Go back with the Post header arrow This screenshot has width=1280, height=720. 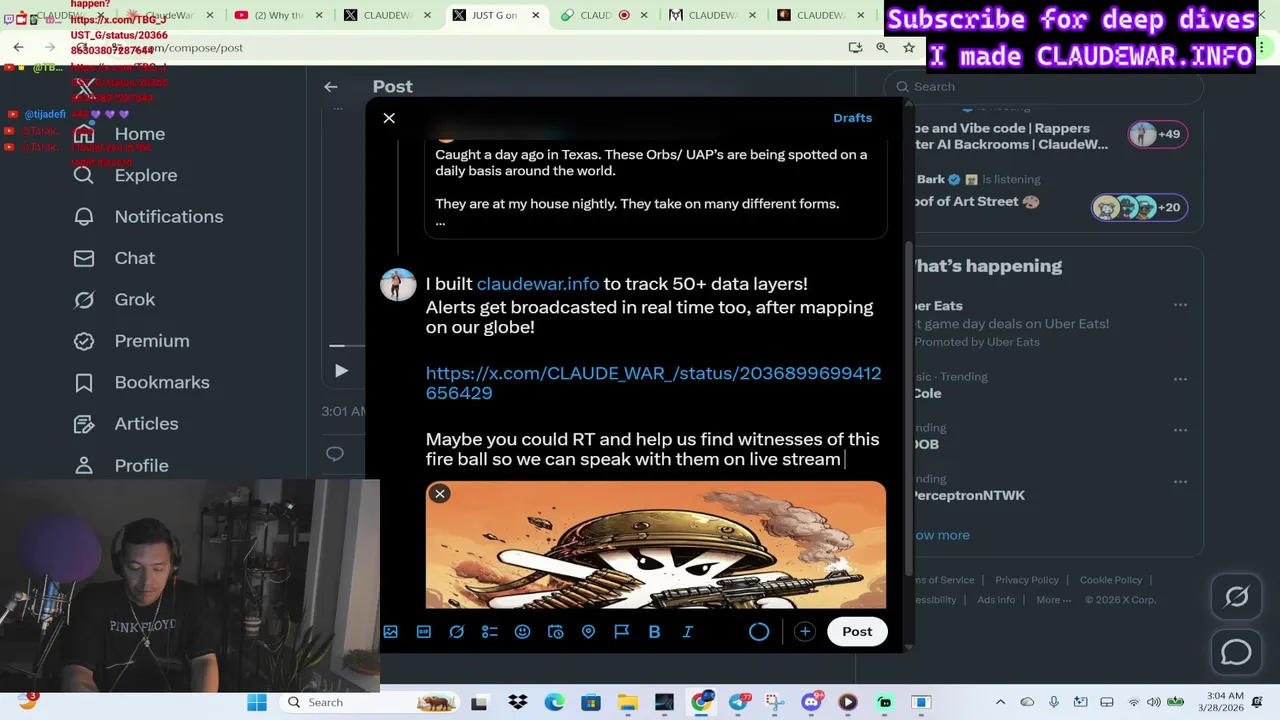pos(331,87)
